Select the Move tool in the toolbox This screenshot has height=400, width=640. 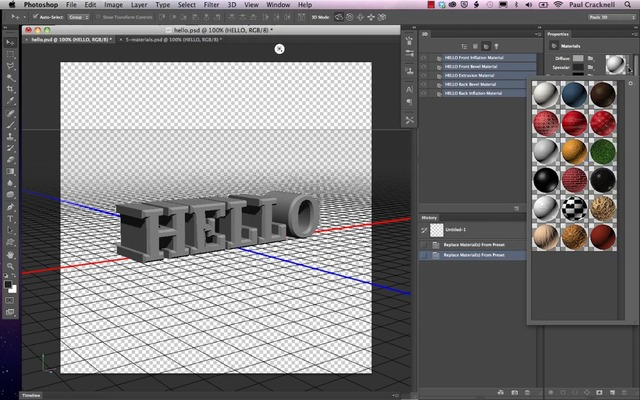10,42
